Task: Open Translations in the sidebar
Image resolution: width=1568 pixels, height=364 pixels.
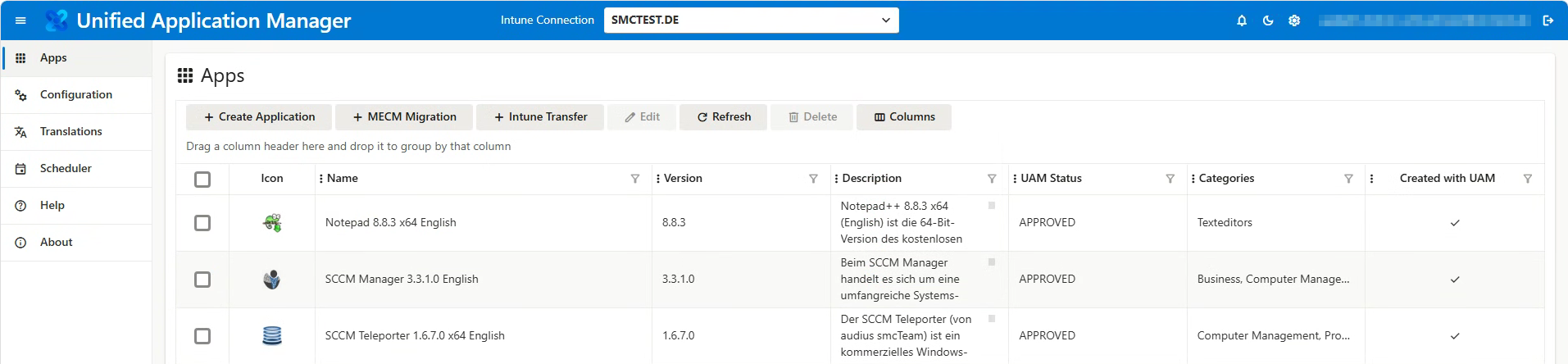Action: (76, 132)
